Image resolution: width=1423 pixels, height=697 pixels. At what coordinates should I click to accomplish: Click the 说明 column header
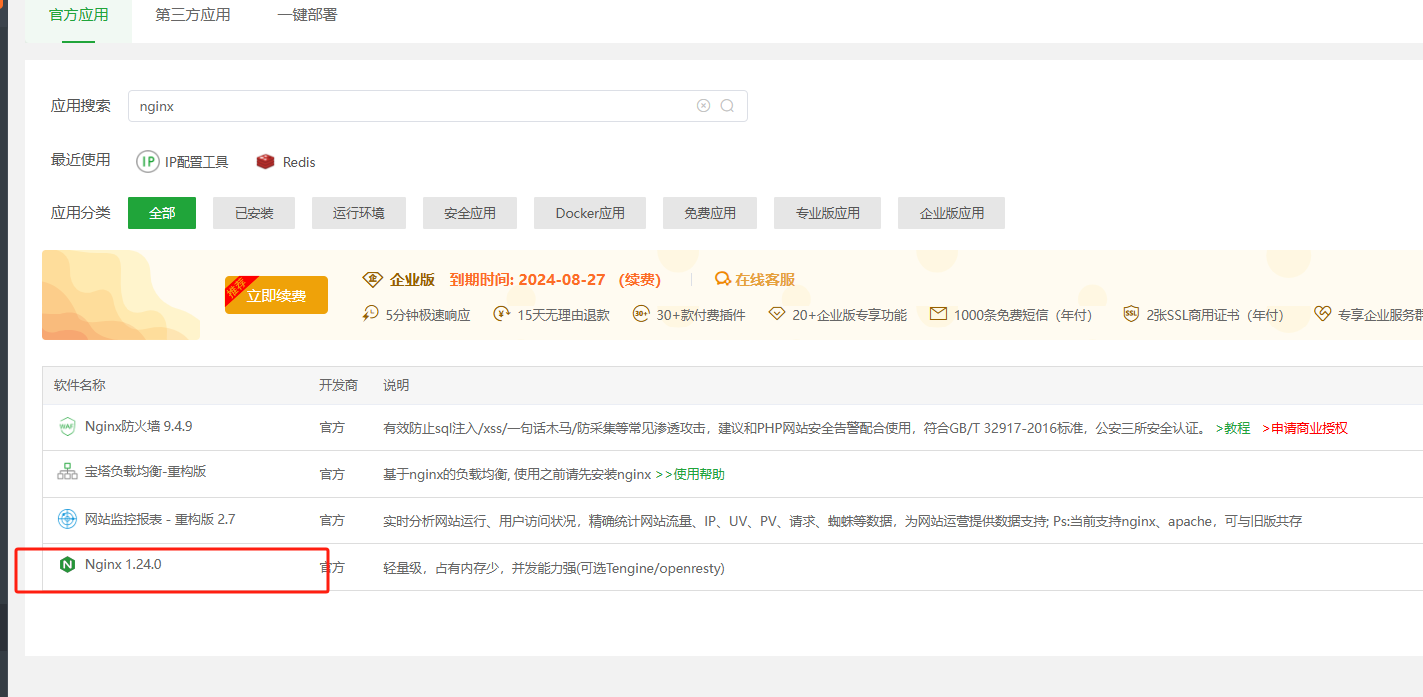pos(396,385)
